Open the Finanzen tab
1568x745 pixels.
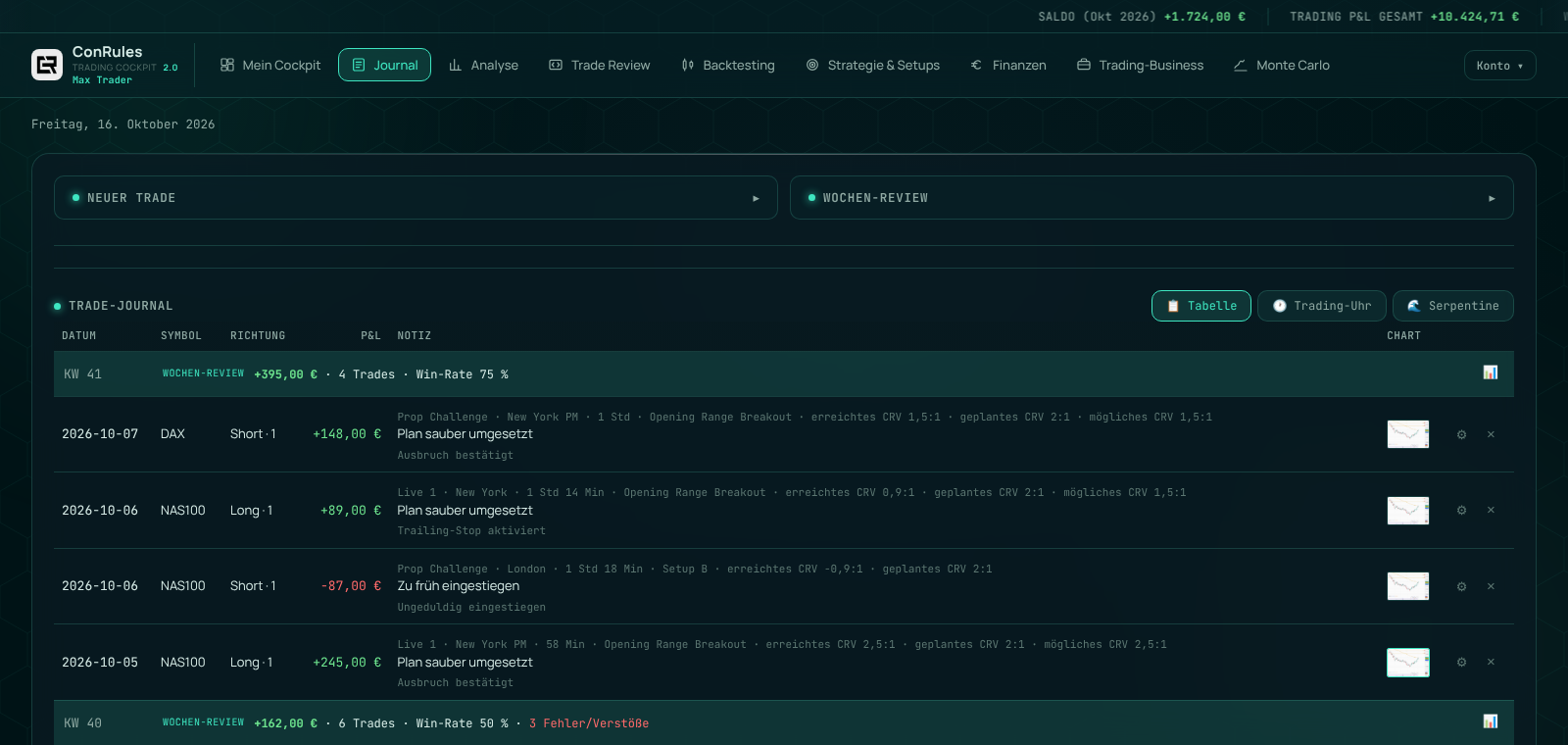pos(1008,66)
